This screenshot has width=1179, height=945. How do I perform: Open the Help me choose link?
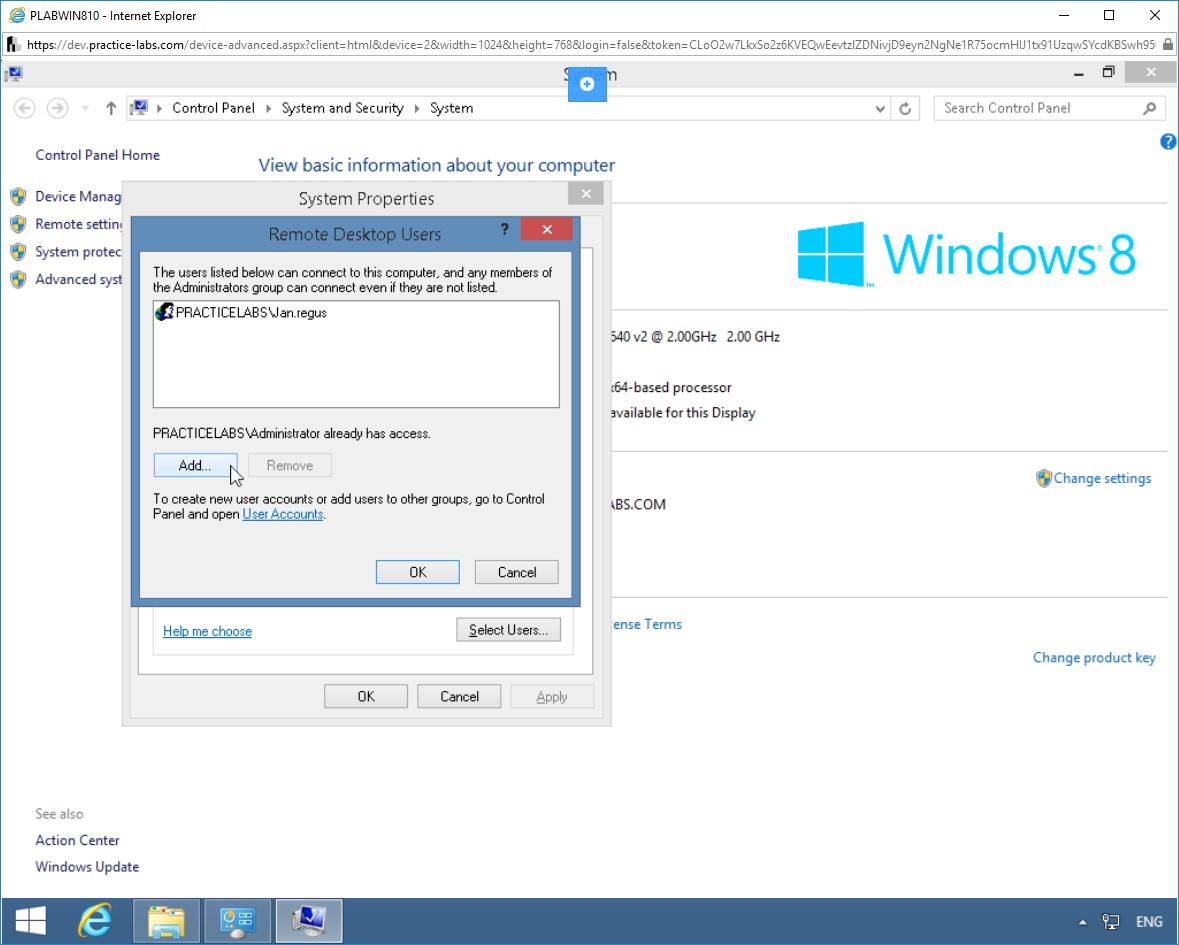click(208, 632)
